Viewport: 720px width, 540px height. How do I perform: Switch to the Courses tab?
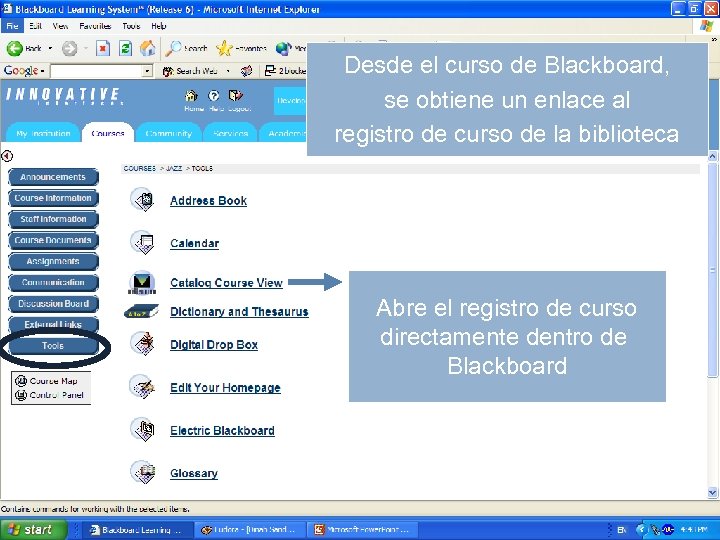[108, 133]
